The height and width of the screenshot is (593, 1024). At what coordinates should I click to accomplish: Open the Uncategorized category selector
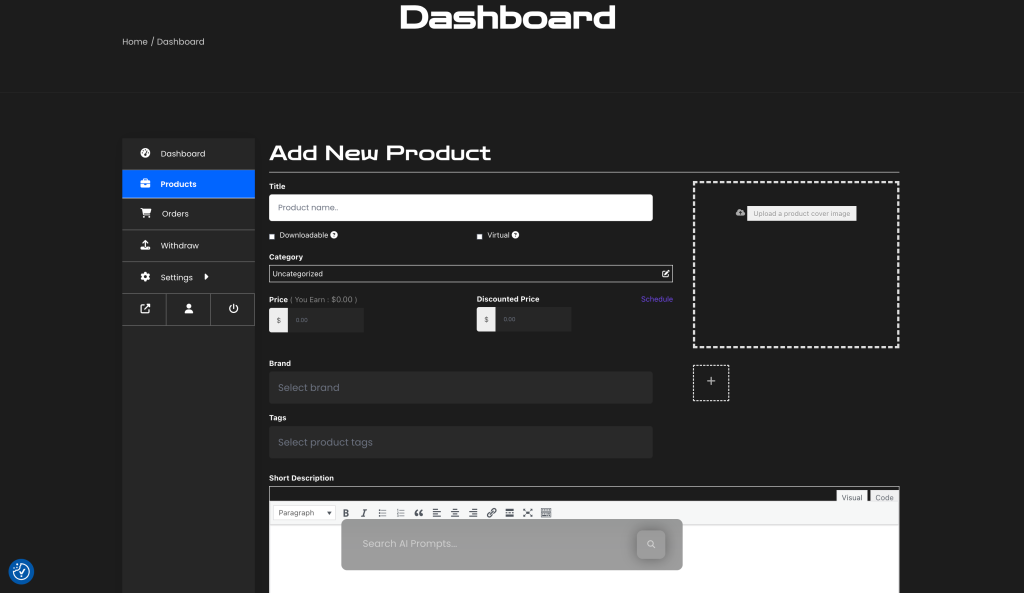click(x=470, y=273)
